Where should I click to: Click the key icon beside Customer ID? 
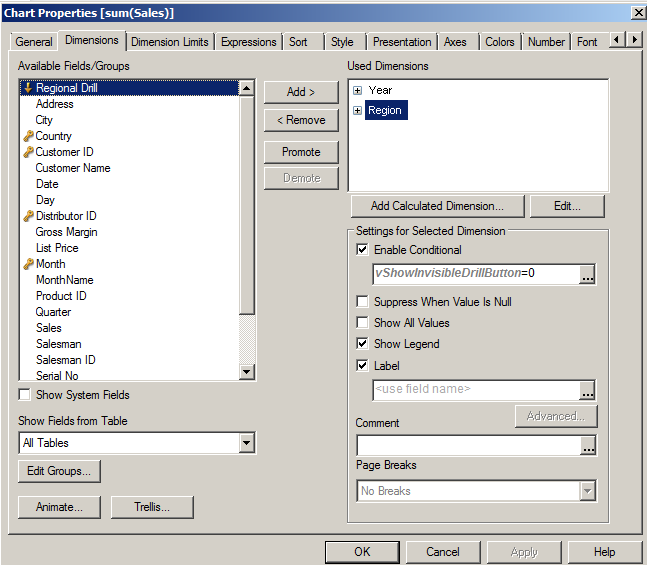(x=28, y=152)
